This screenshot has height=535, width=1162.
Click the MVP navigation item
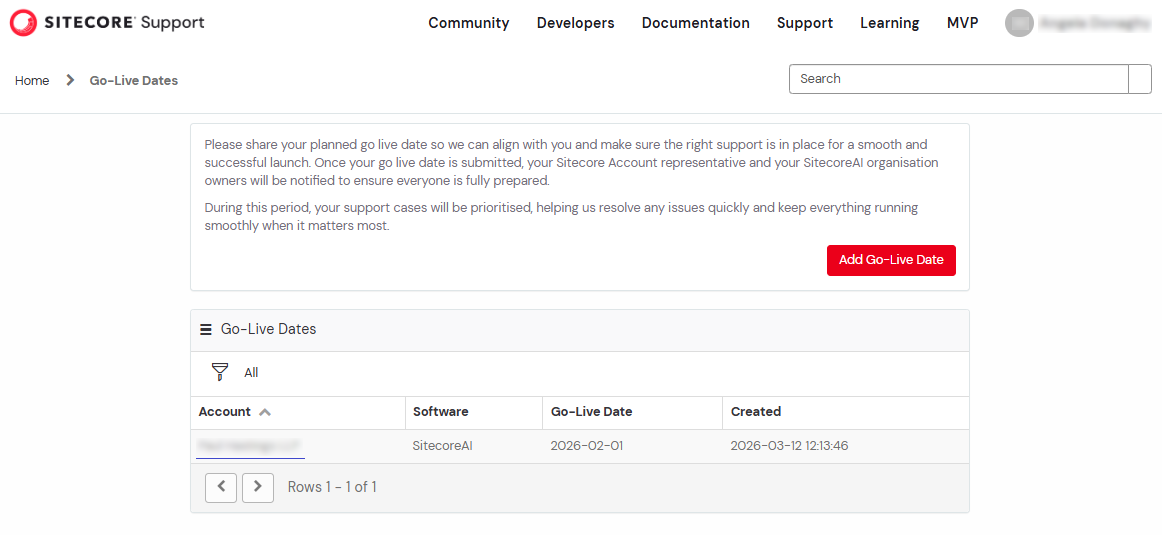pos(962,23)
